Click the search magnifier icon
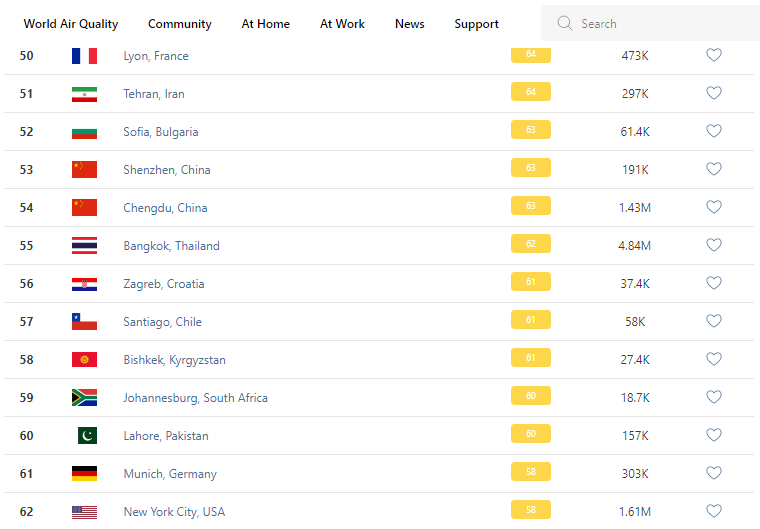The height and width of the screenshot is (529, 760). point(565,23)
